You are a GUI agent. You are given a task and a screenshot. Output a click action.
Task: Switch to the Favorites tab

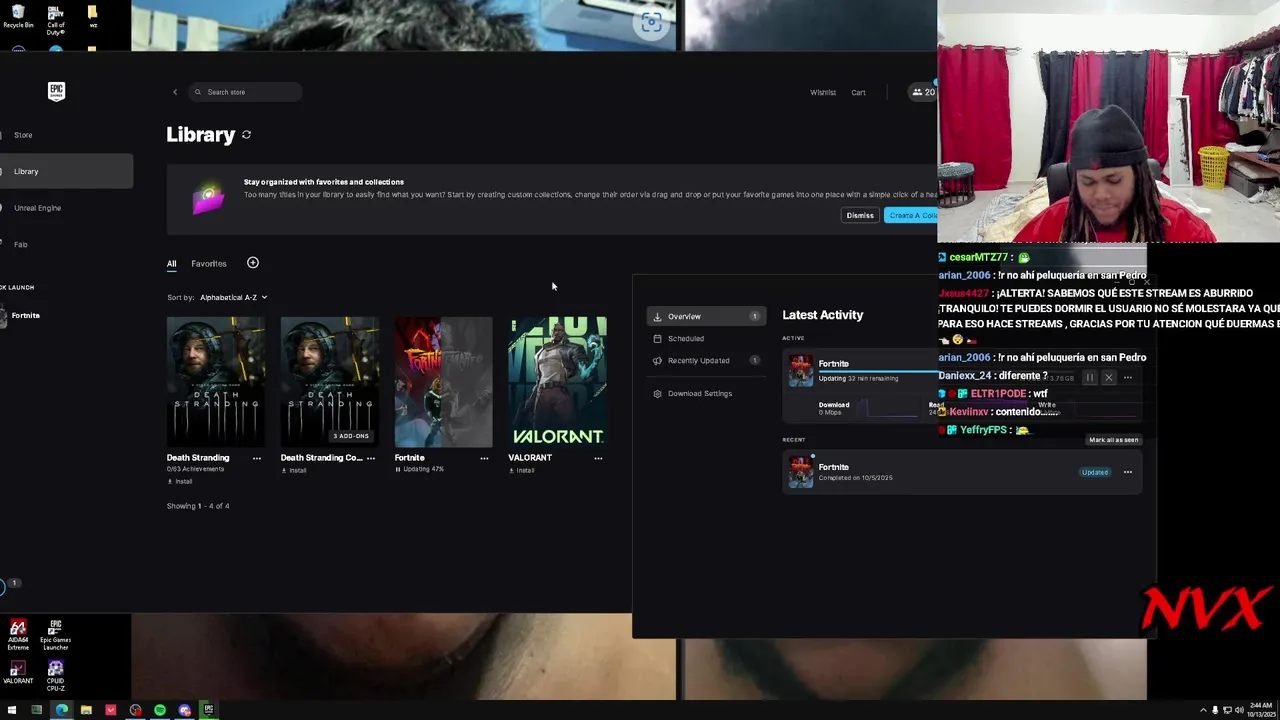pyautogui.click(x=209, y=264)
